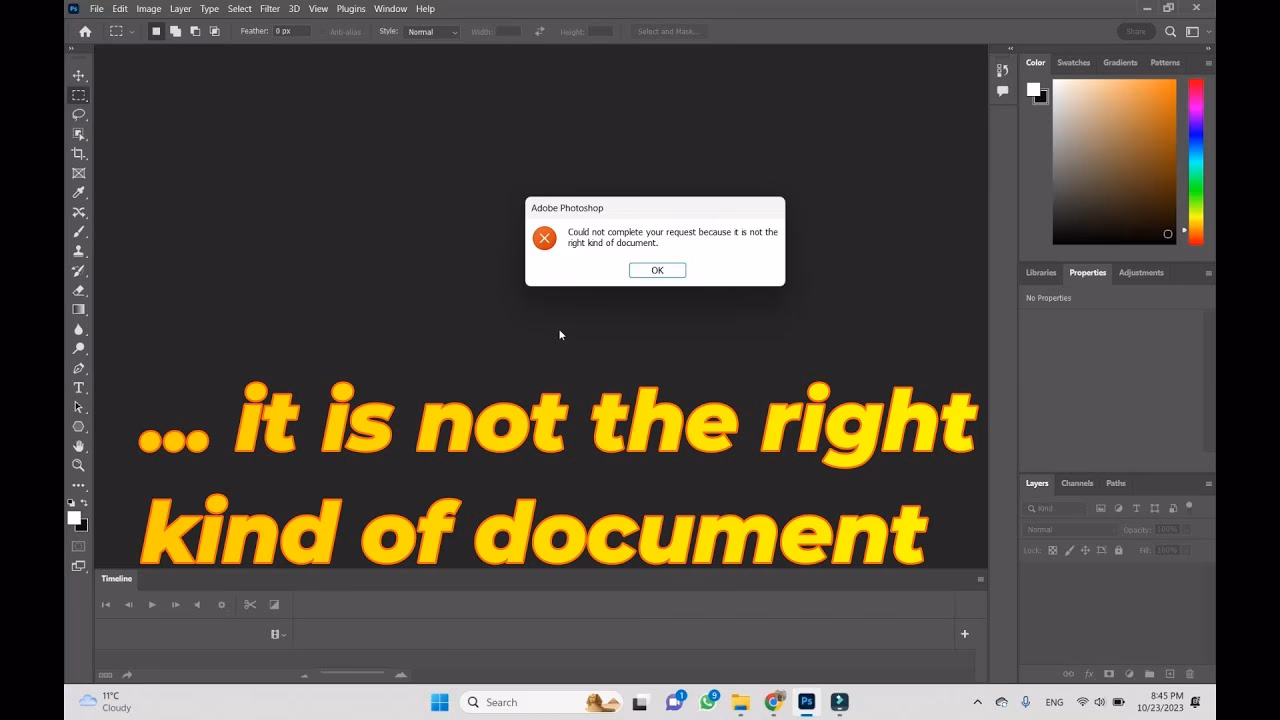1280x720 pixels.
Task: Select the Zoom tool
Action: [x=79, y=465]
